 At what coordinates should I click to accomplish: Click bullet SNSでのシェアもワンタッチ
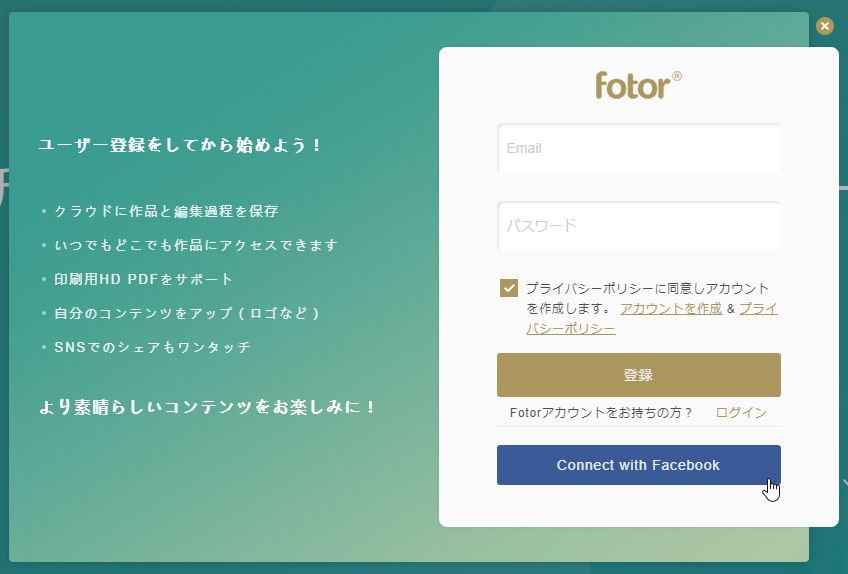(153, 347)
